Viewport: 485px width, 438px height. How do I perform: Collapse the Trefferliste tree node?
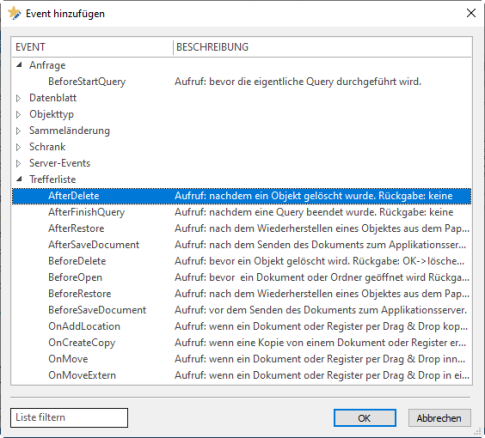(19, 179)
